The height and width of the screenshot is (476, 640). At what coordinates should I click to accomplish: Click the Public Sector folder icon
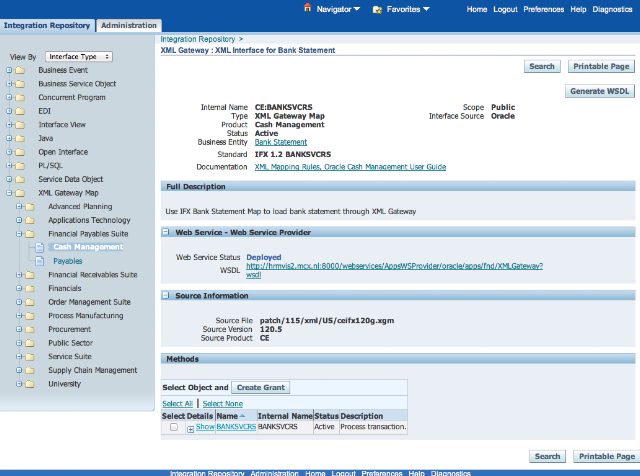(x=30, y=343)
